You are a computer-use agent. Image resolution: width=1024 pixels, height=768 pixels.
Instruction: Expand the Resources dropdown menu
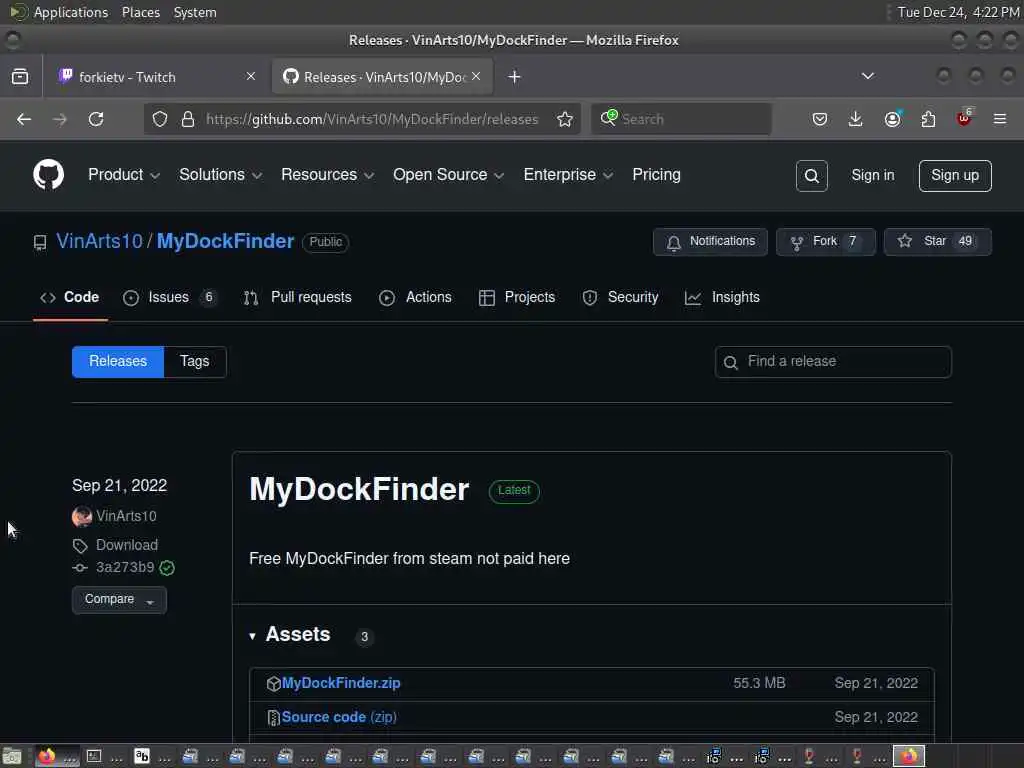coord(327,175)
